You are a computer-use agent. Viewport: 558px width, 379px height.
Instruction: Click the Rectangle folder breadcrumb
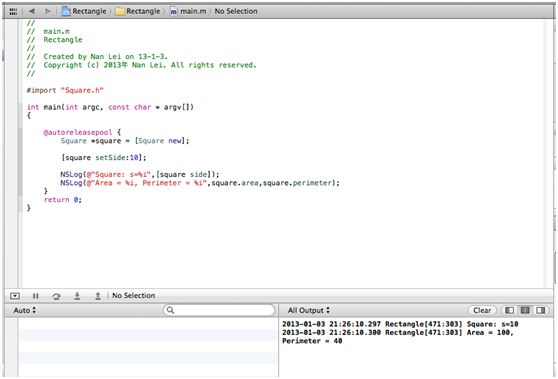pyautogui.click(x=138, y=11)
